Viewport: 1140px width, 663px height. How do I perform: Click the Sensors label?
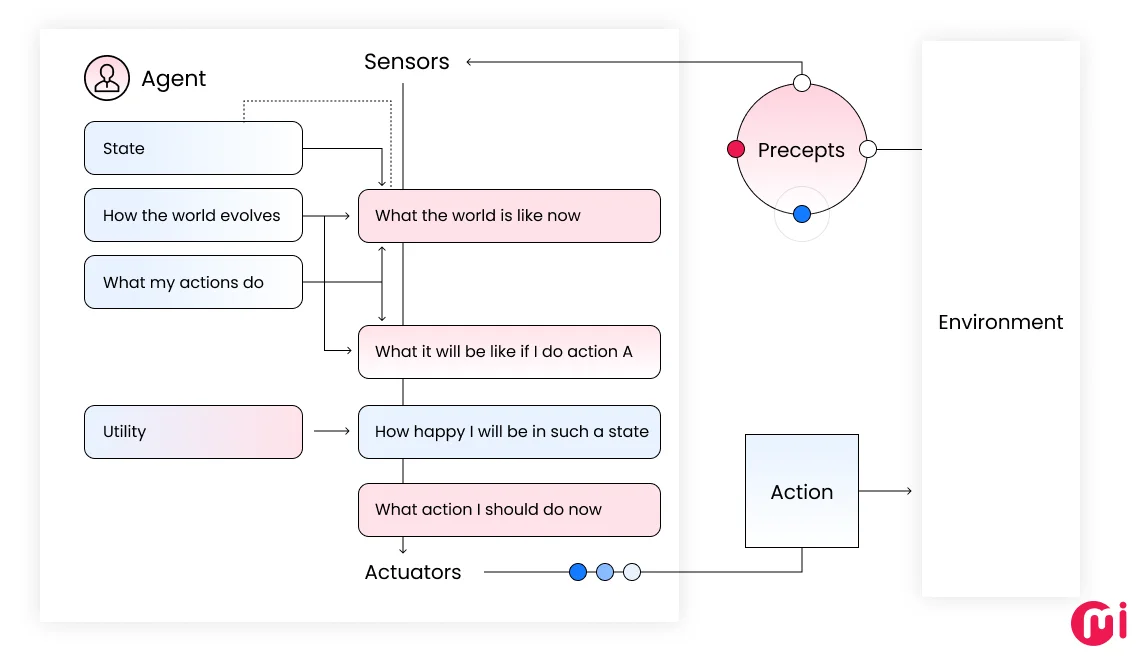pyautogui.click(x=406, y=62)
